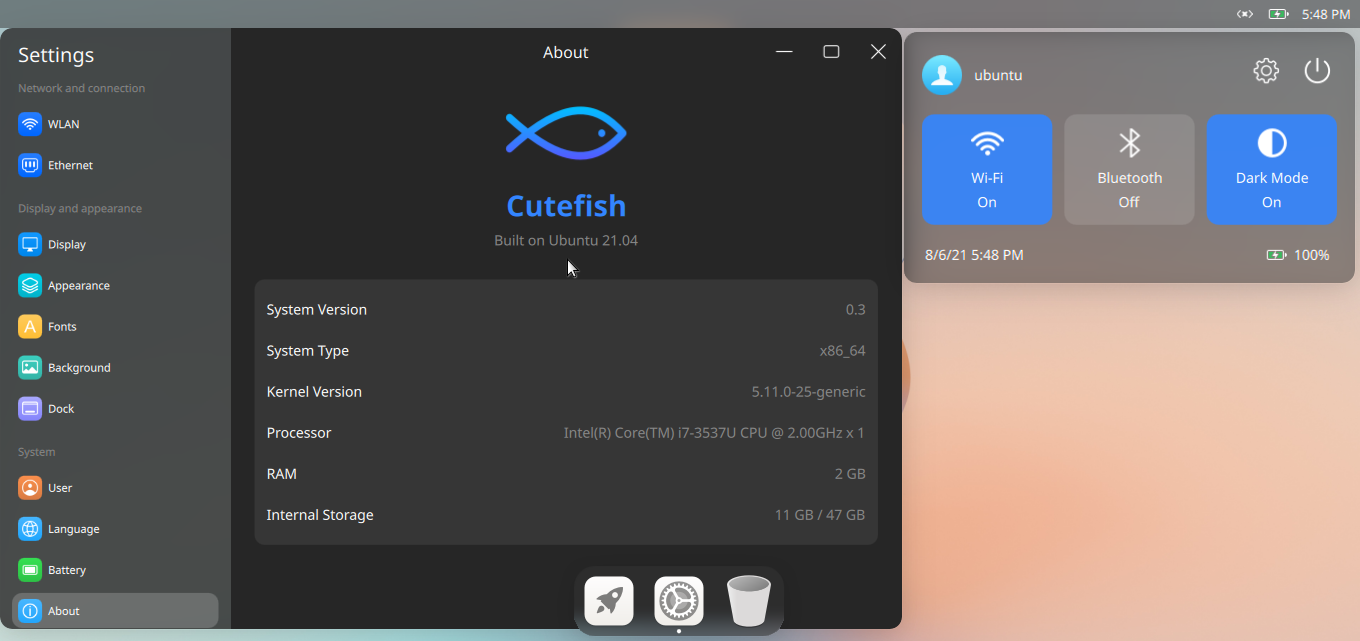This screenshot has width=1360, height=641.
Task: Click the Dock settings icon
Action: pyautogui.click(x=30, y=408)
